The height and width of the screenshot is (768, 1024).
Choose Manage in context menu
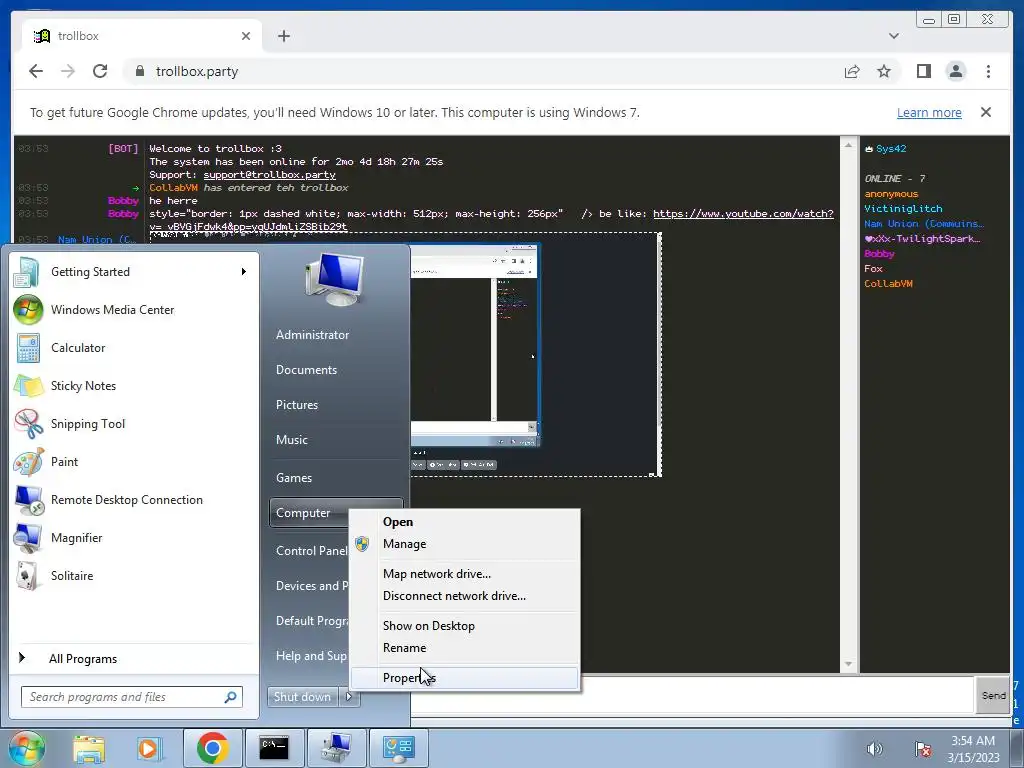[465, 544]
